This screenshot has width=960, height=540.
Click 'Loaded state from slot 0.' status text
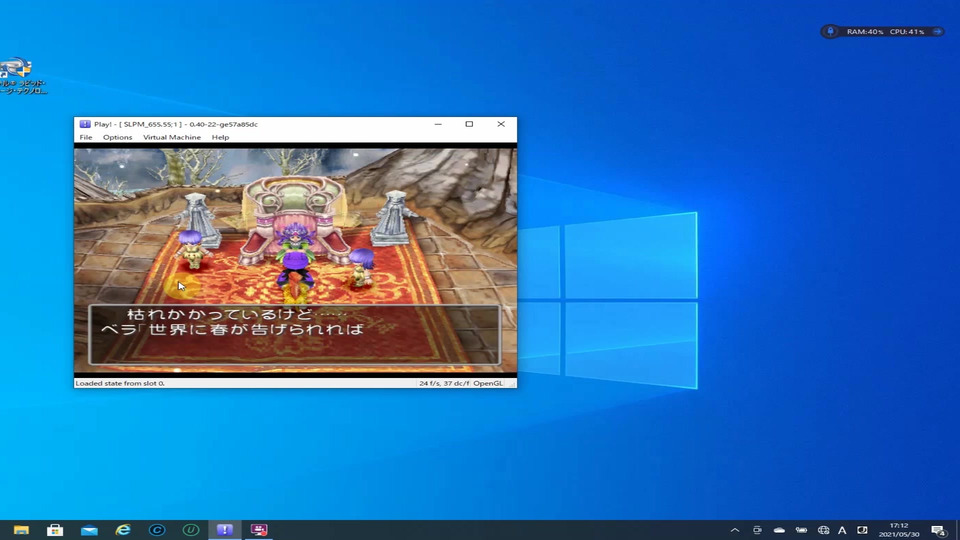pos(120,383)
